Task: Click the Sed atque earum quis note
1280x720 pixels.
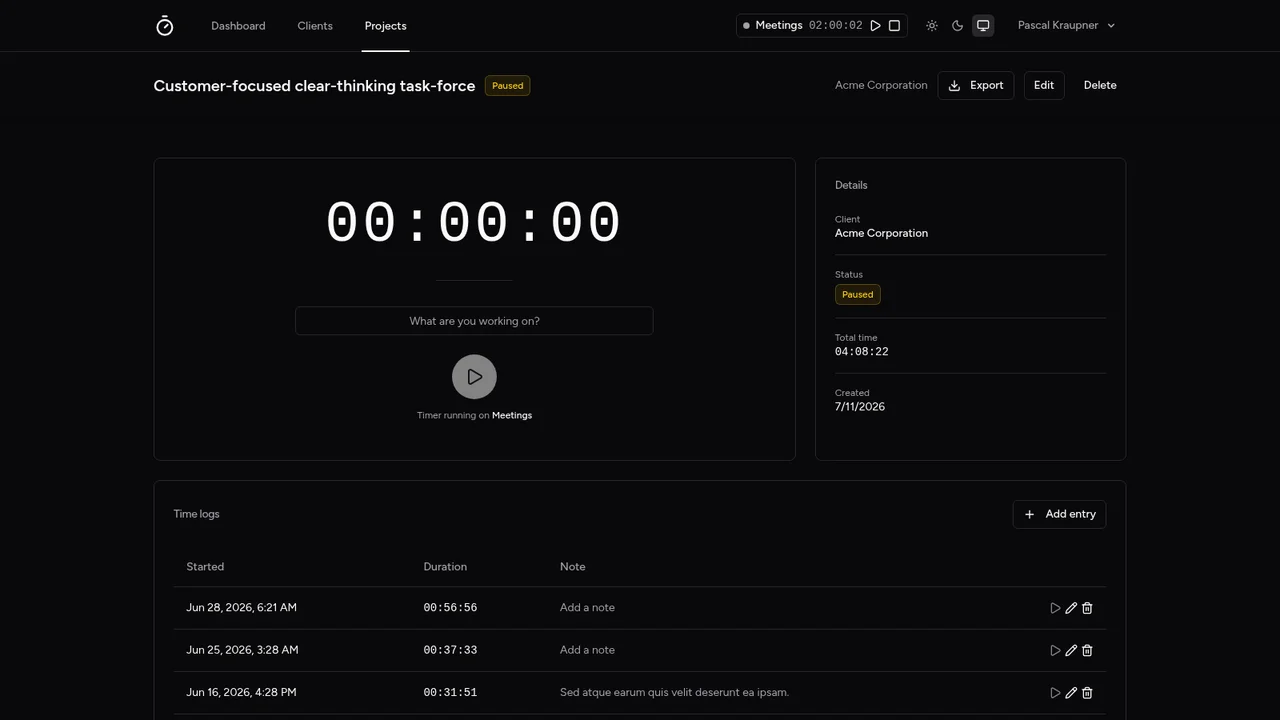Action: (x=674, y=692)
